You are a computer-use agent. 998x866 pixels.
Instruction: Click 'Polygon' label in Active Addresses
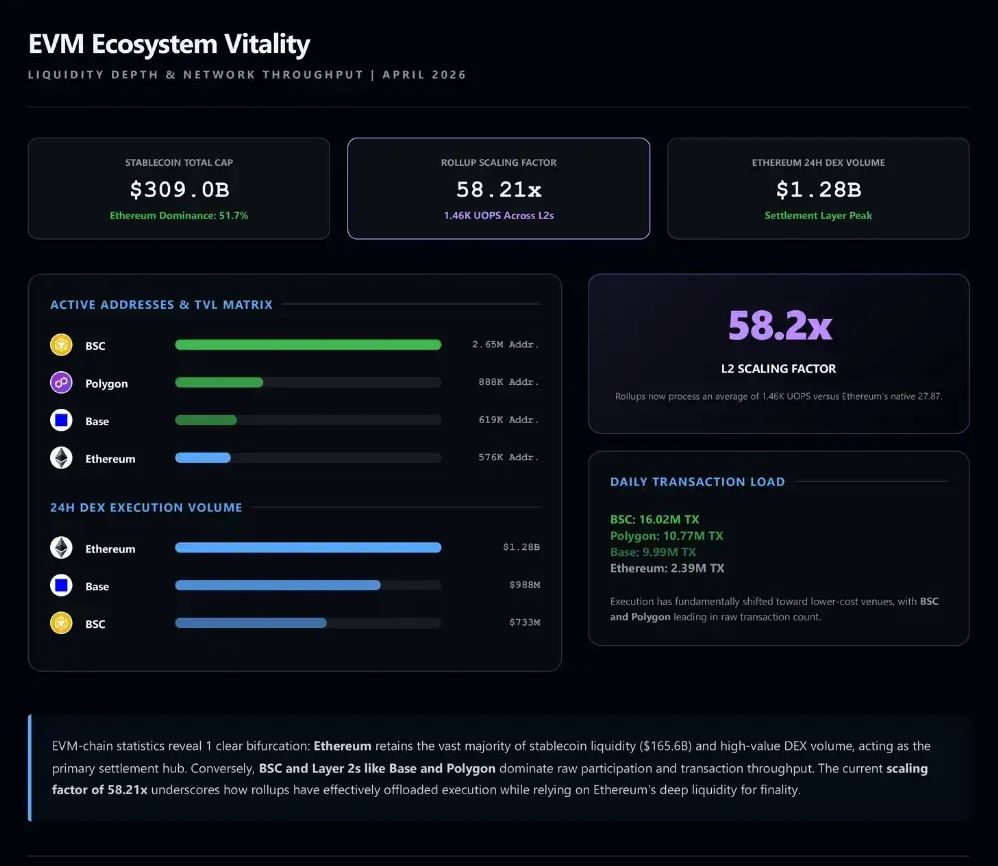point(106,384)
